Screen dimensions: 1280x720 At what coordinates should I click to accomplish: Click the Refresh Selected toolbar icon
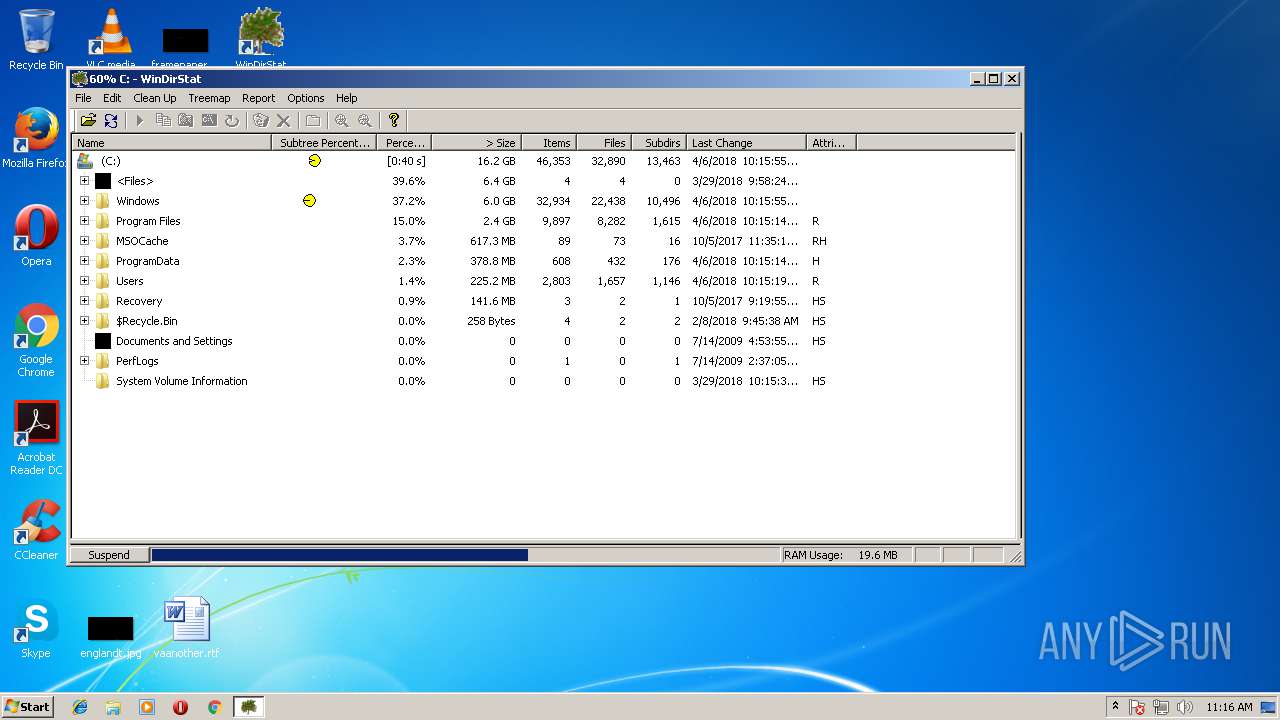tap(232, 120)
